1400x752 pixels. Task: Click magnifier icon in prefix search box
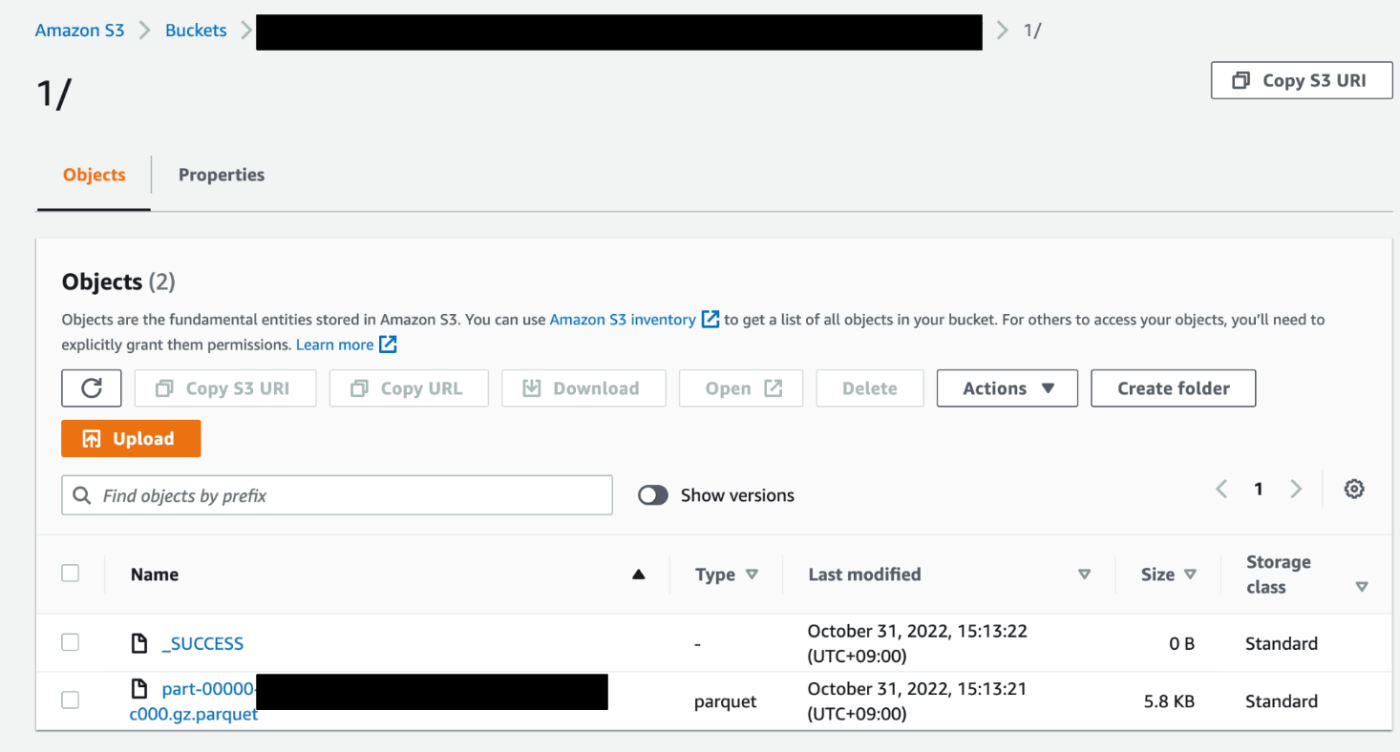coord(82,495)
